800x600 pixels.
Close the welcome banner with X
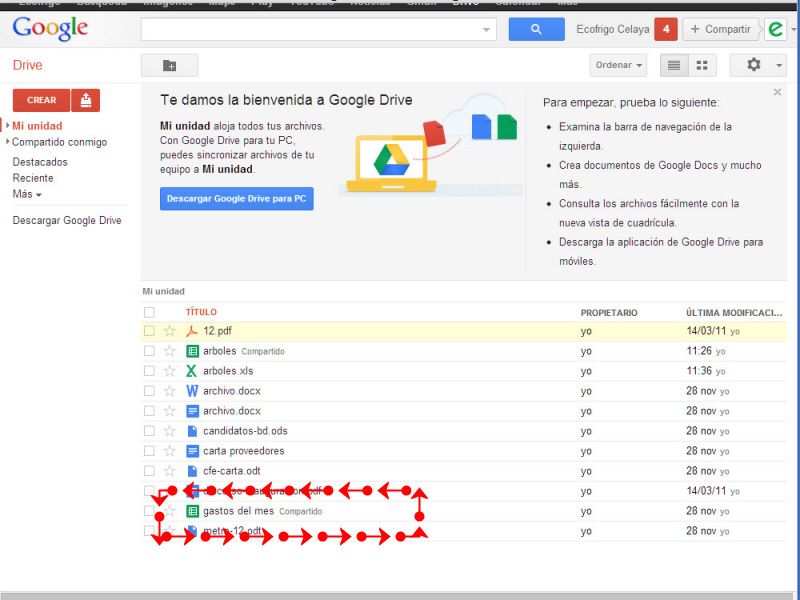coord(777,92)
